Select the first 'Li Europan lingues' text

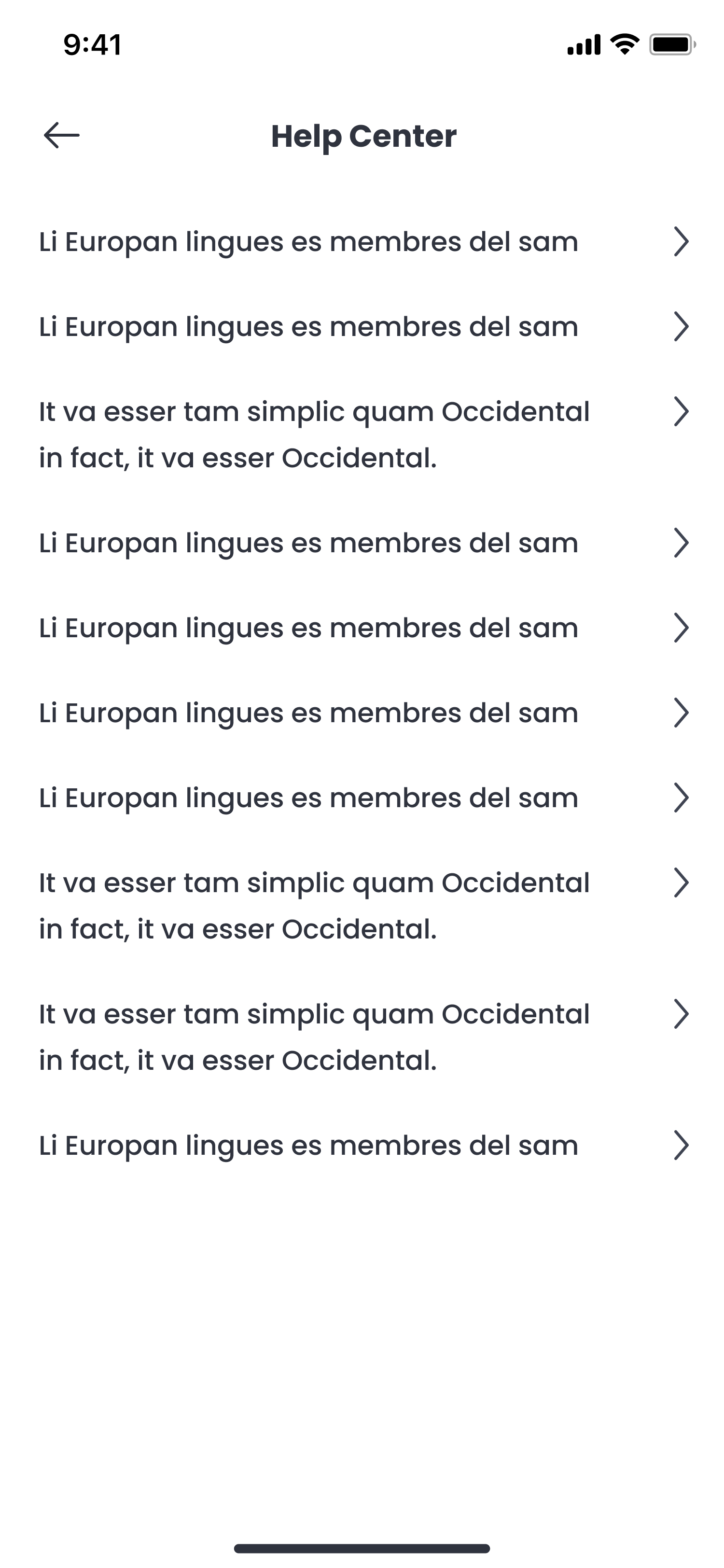click(308, 242)
